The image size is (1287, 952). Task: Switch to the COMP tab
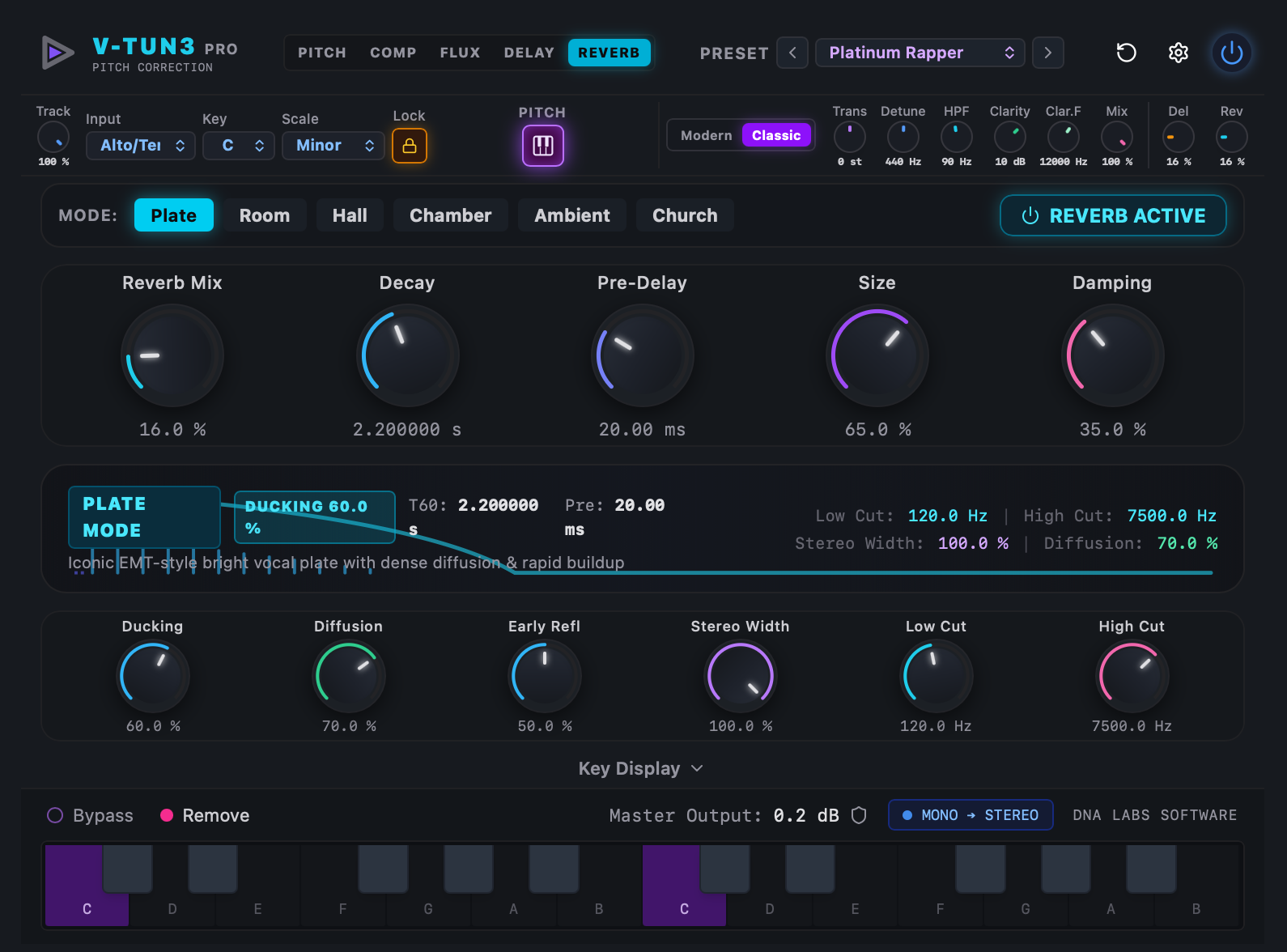pos(393,53)
